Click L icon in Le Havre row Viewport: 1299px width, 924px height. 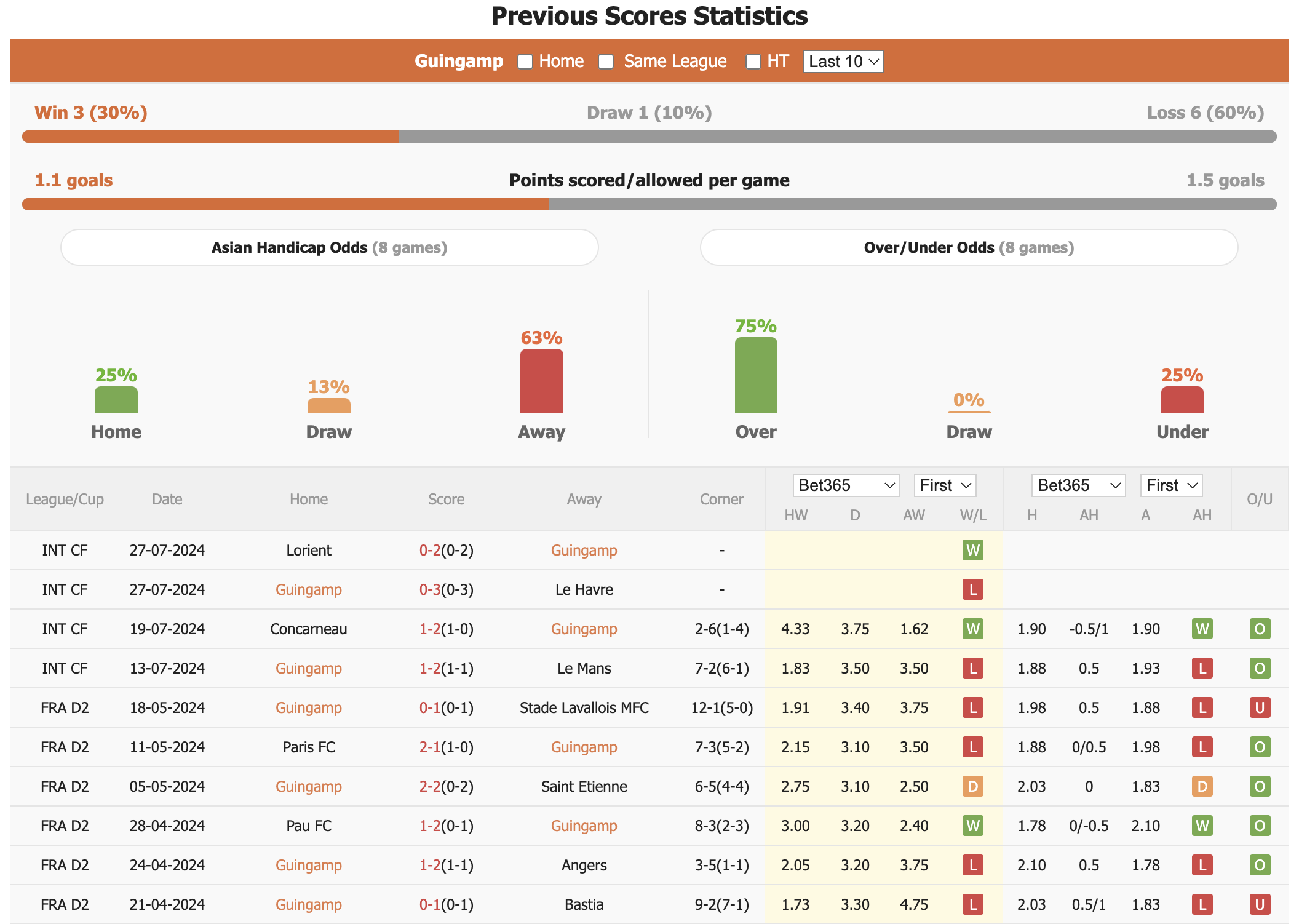tap(973, 589)
